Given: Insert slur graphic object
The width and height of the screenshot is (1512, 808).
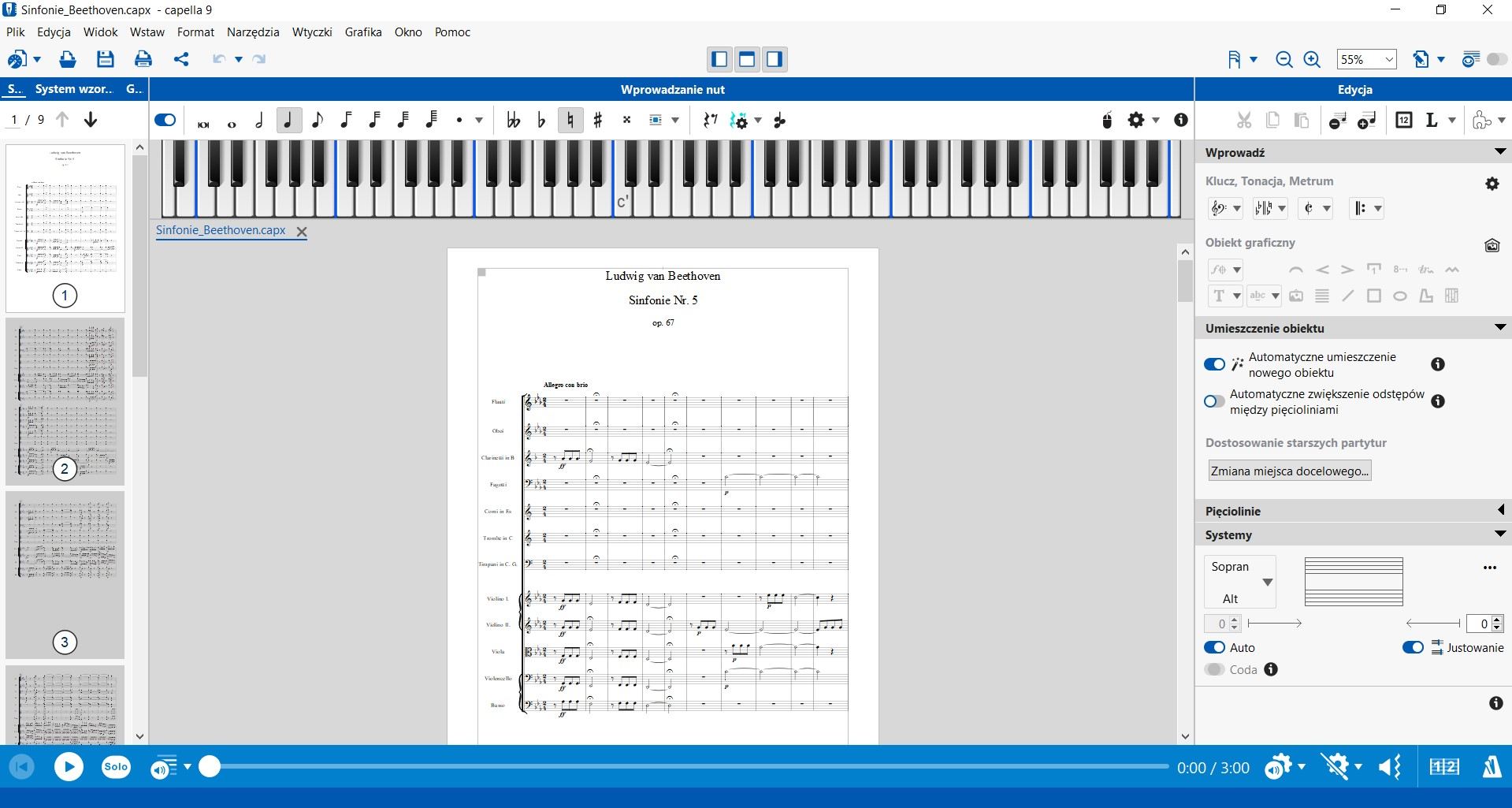Looking at the screenshot, I should [1296, 270].
